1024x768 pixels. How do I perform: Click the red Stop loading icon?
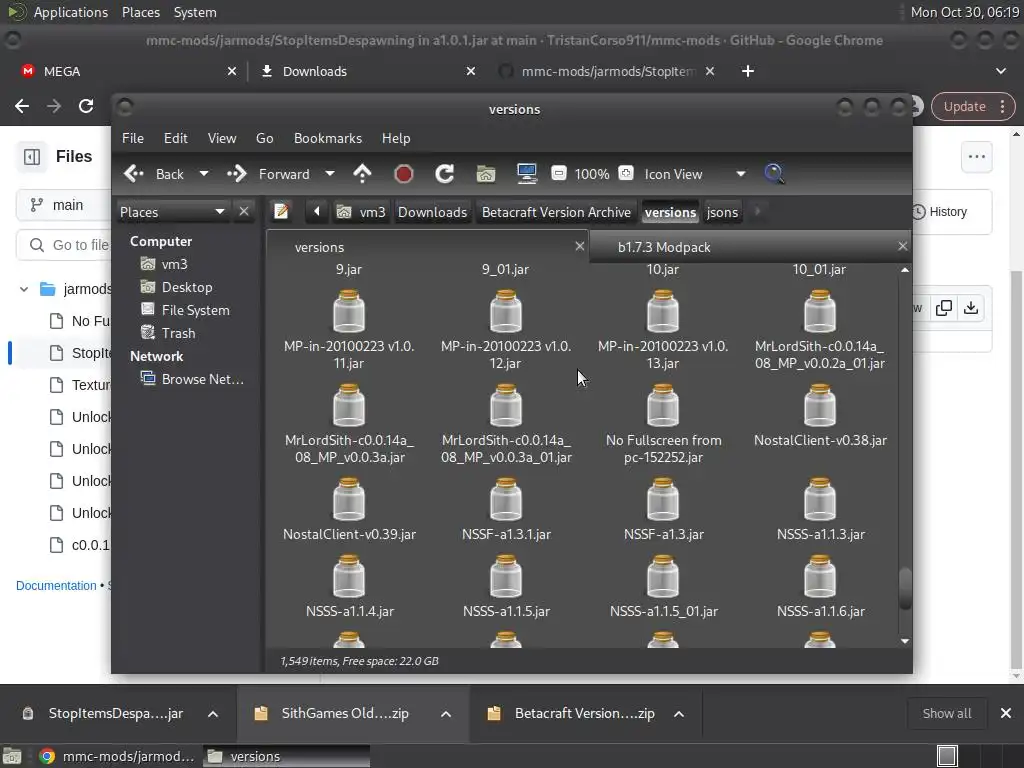tap(404, 174)
